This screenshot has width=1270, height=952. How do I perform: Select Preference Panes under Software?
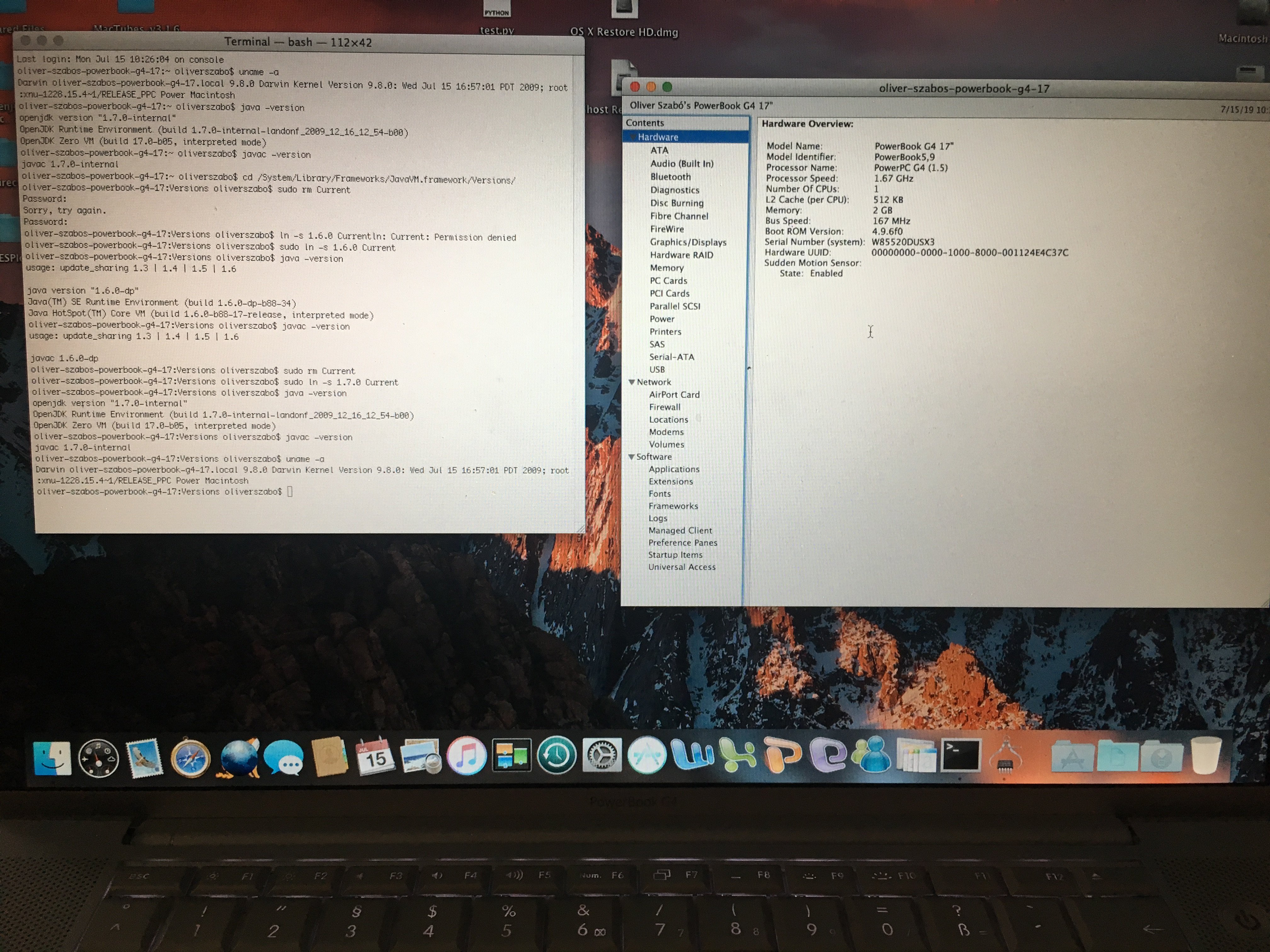[683, 543]
